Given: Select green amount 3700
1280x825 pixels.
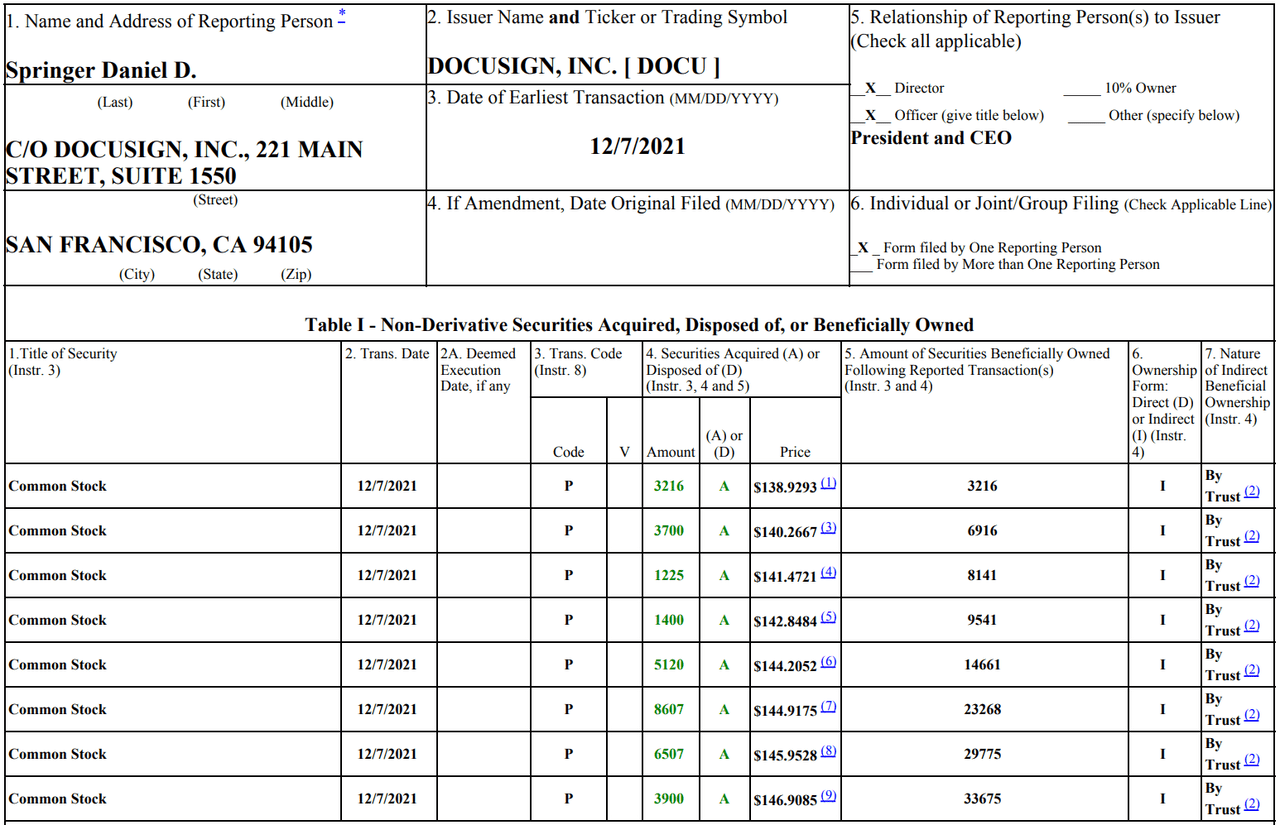Looking at the screenshot, I should 669,531.
